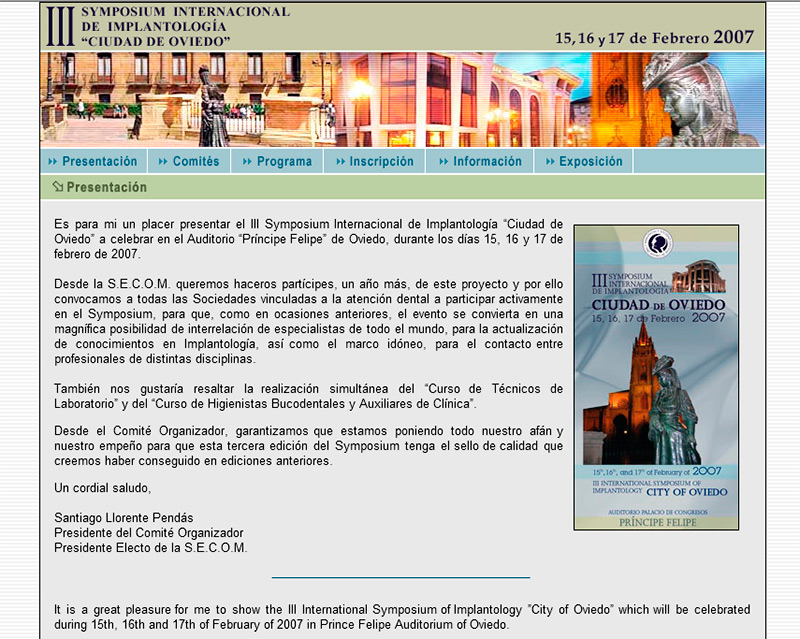Go to the Programa section
The image size is (800, 639).
click(x=277, y=161)
